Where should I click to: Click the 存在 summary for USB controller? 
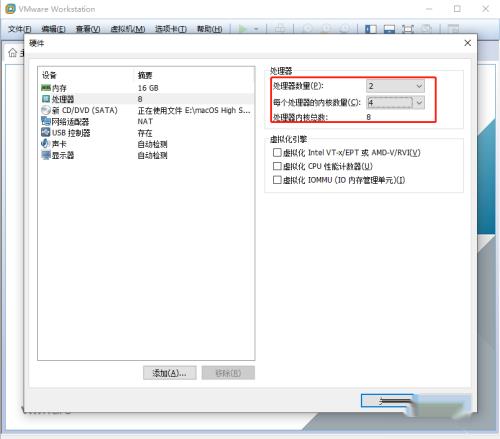[x=145, y=133]
